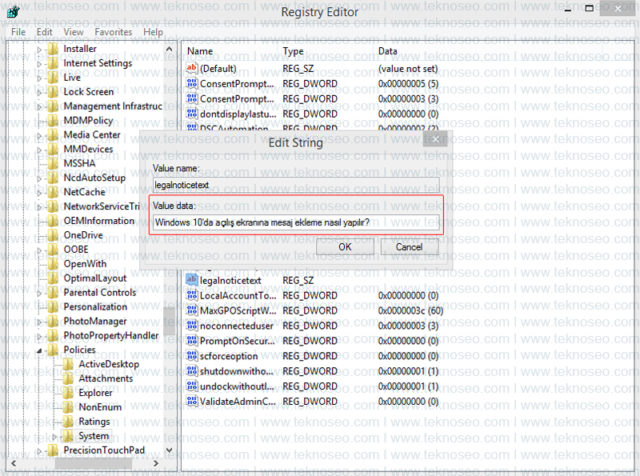Click the first ConsentPrompt DWORD icon

(191, 84)
